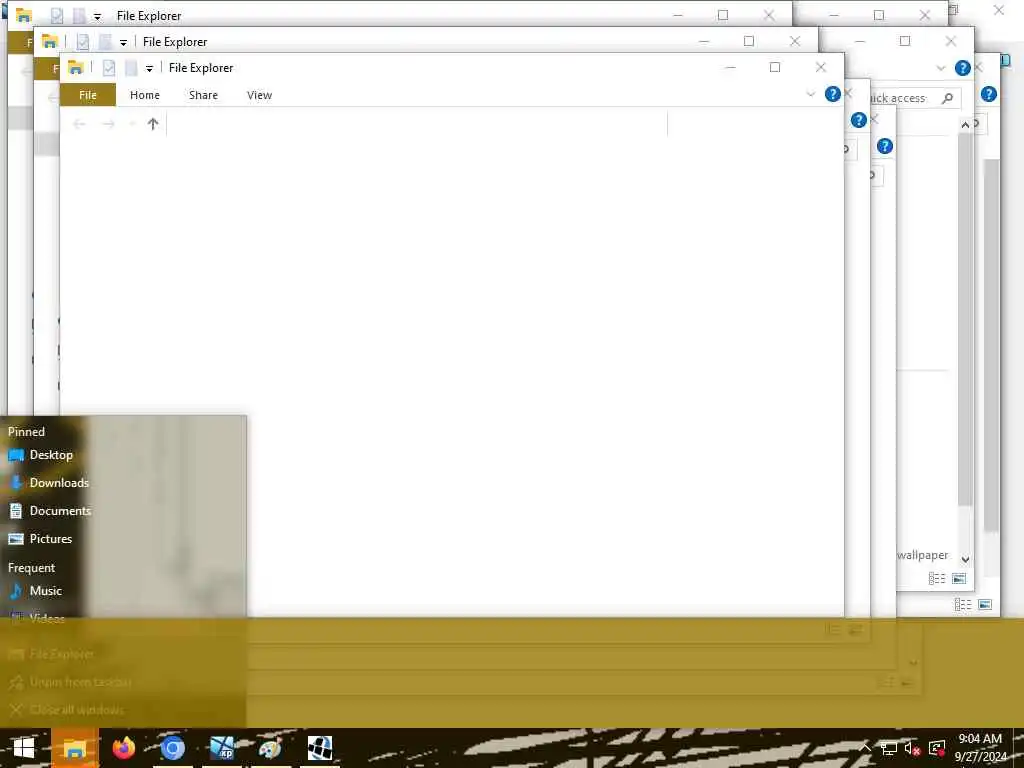Click the network icon in the system tray
Image resolution: width=1024 pixels, height=768 pixels.
[888, 748]
